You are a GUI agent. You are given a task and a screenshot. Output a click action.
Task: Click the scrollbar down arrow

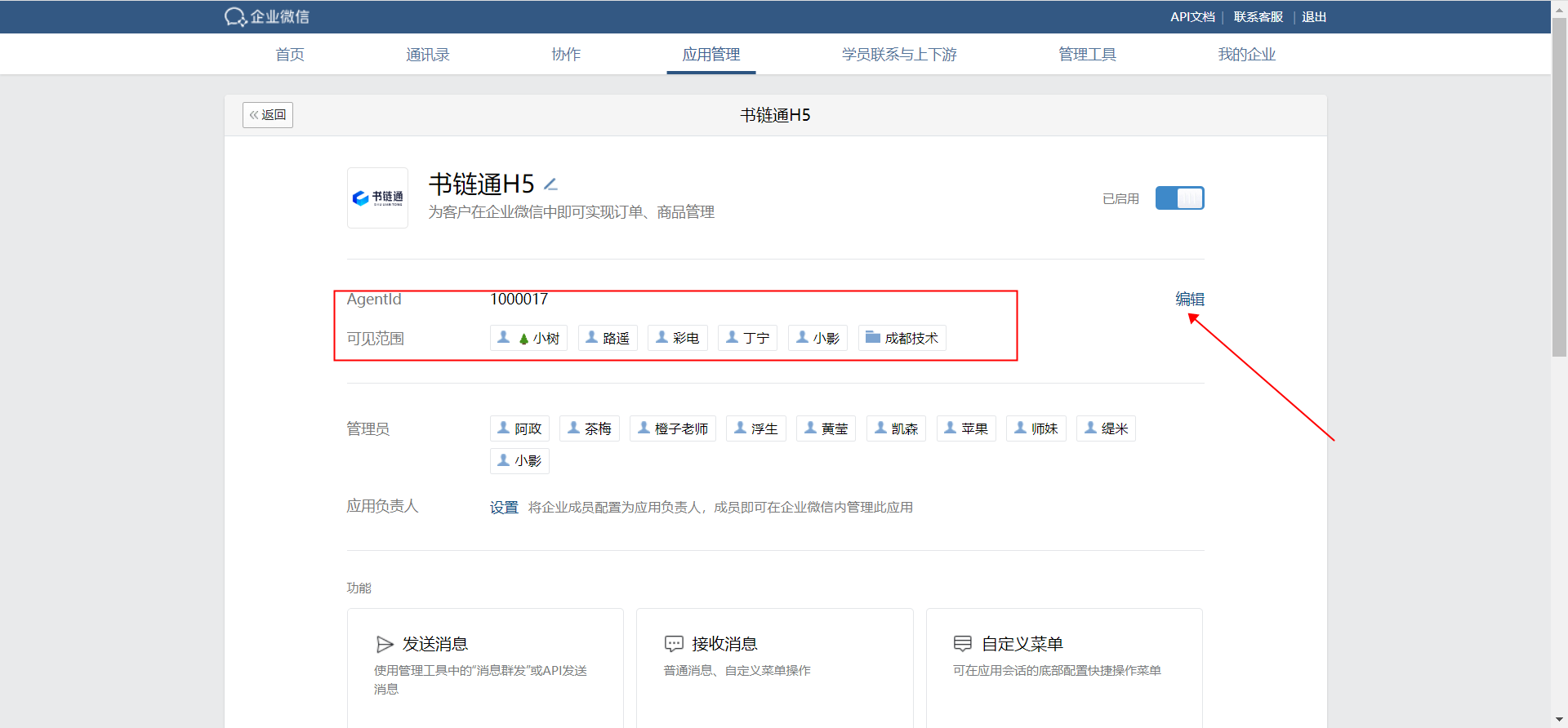tap(1559, 720)
